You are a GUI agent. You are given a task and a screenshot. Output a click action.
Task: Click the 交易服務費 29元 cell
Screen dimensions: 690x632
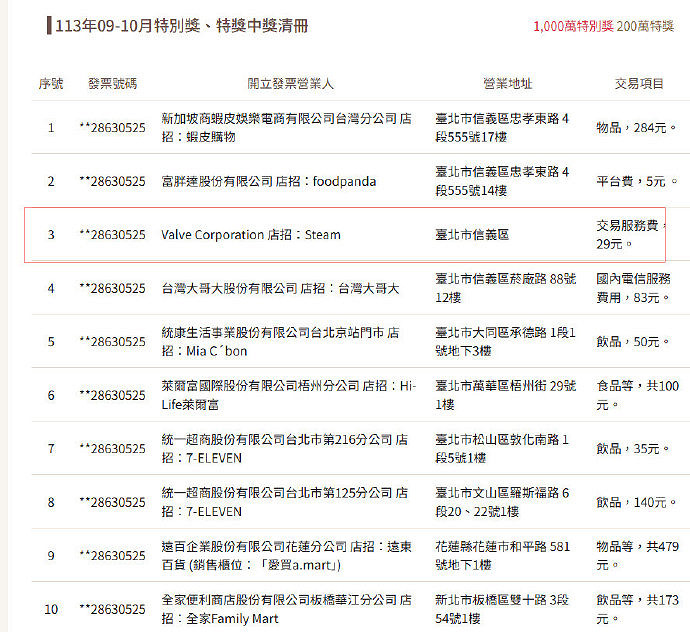point(631,235)
